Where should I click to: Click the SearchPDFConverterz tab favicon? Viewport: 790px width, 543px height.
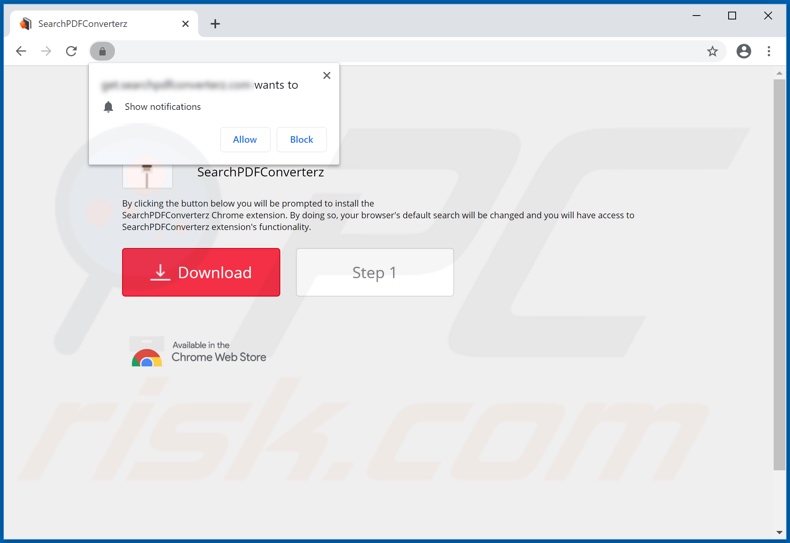26,24
